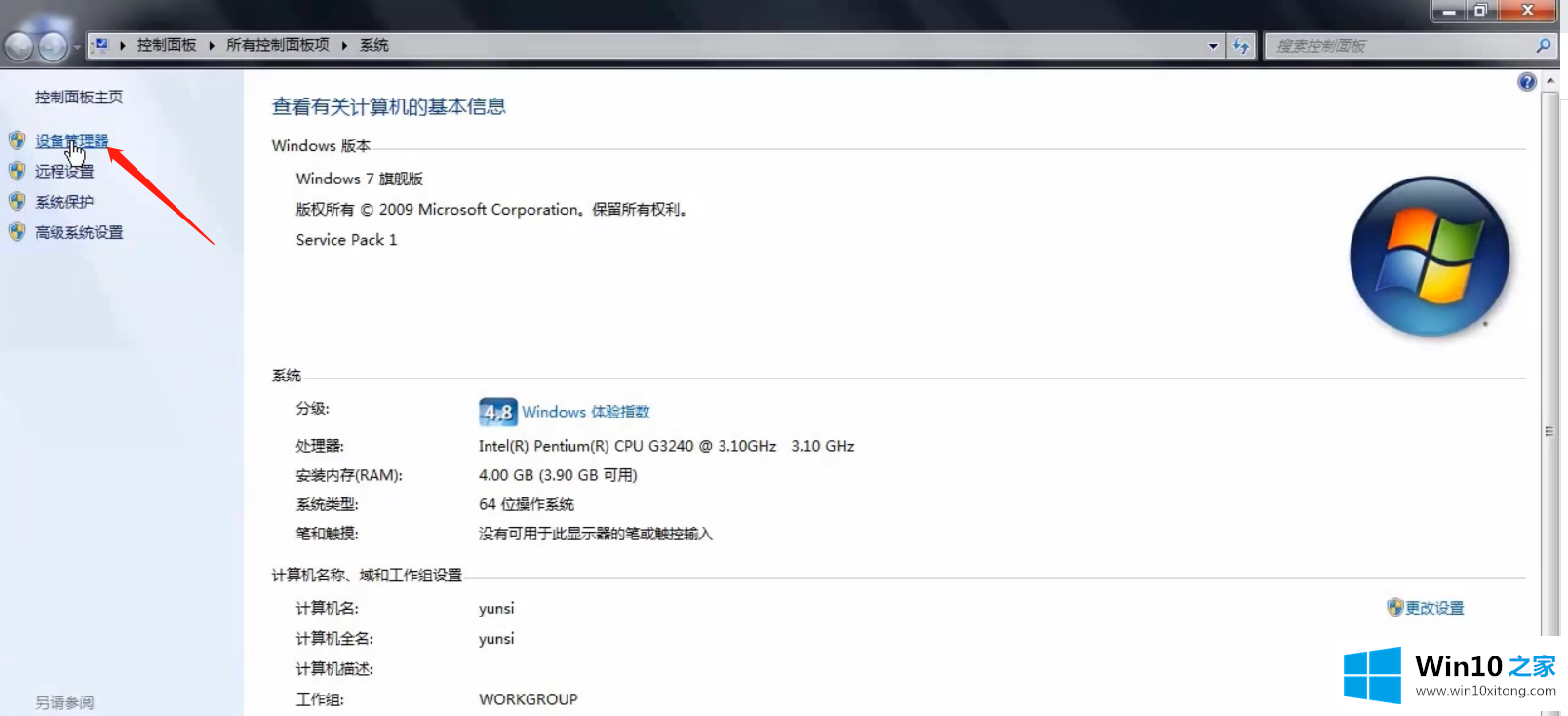1568x716 pixels.
Task: Click the Windows 7 logo image
Action: point(1430,256)
